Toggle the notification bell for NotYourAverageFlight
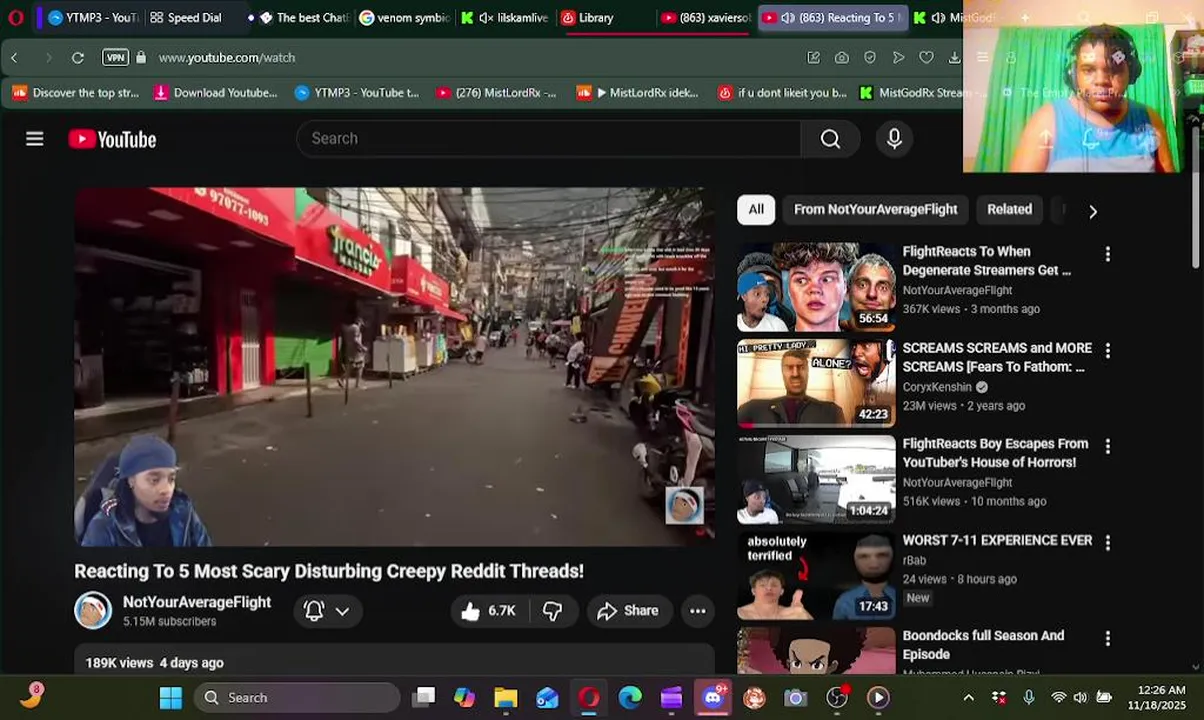 [314, 611]
